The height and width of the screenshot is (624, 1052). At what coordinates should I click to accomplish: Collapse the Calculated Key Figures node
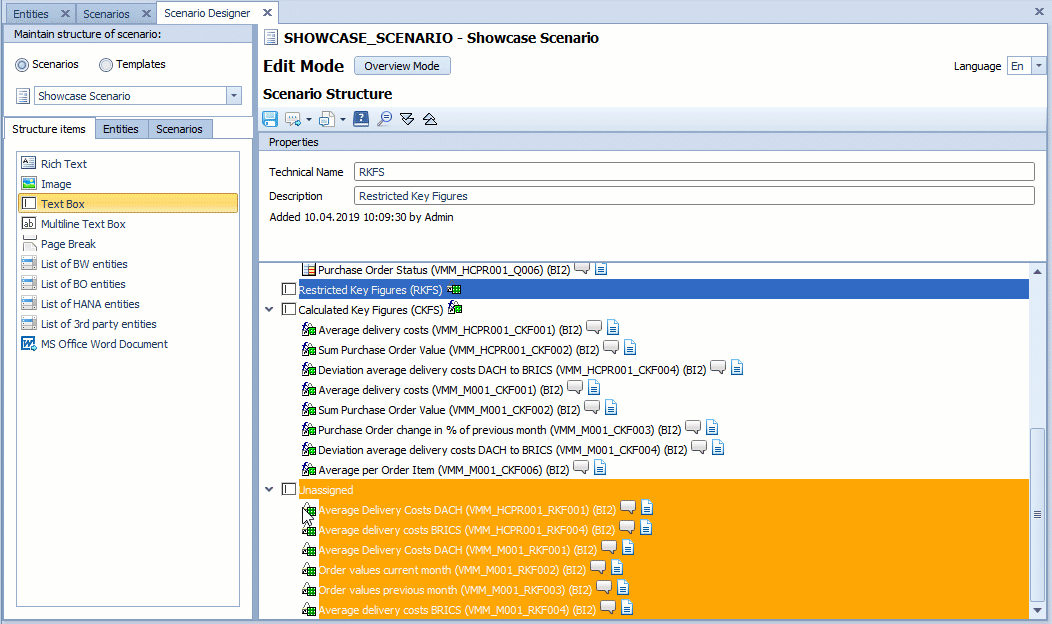click(268, 309)
